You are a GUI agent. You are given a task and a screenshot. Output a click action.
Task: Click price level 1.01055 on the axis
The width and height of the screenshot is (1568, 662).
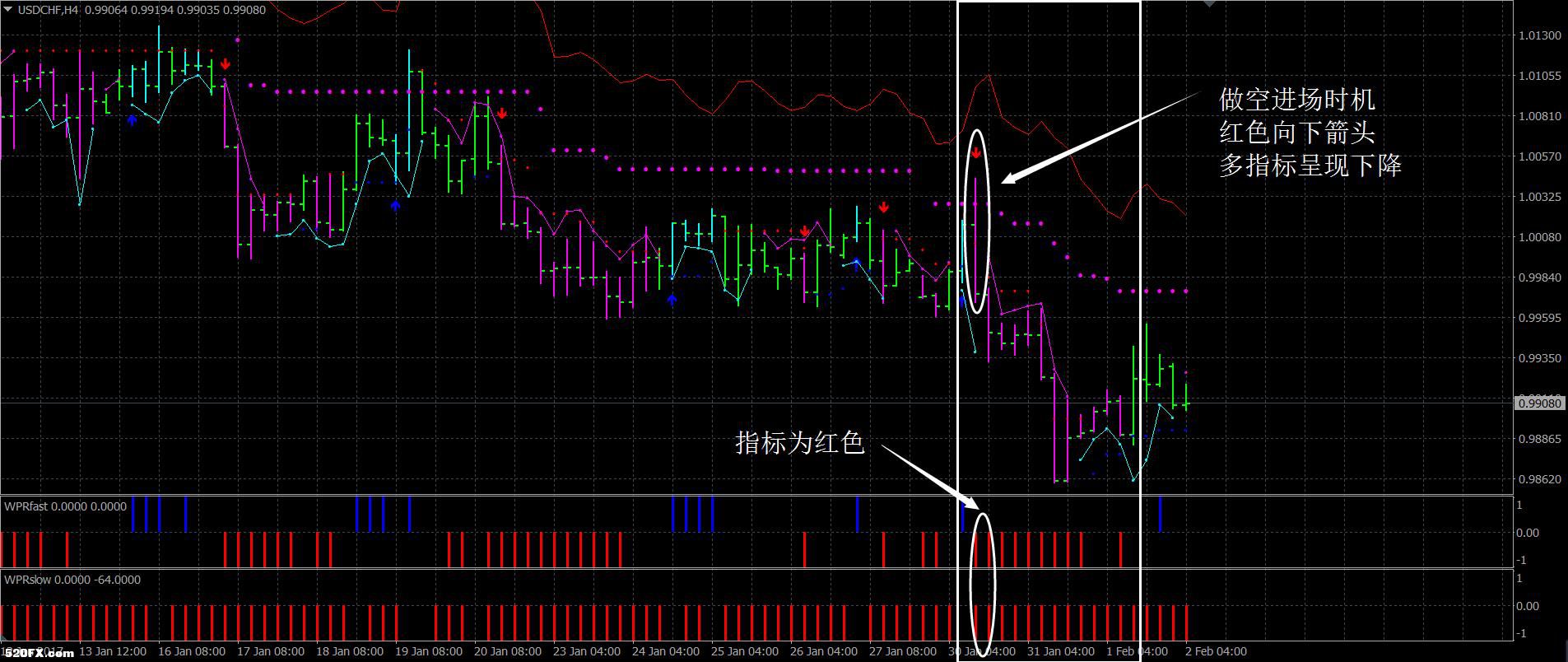1540,76
